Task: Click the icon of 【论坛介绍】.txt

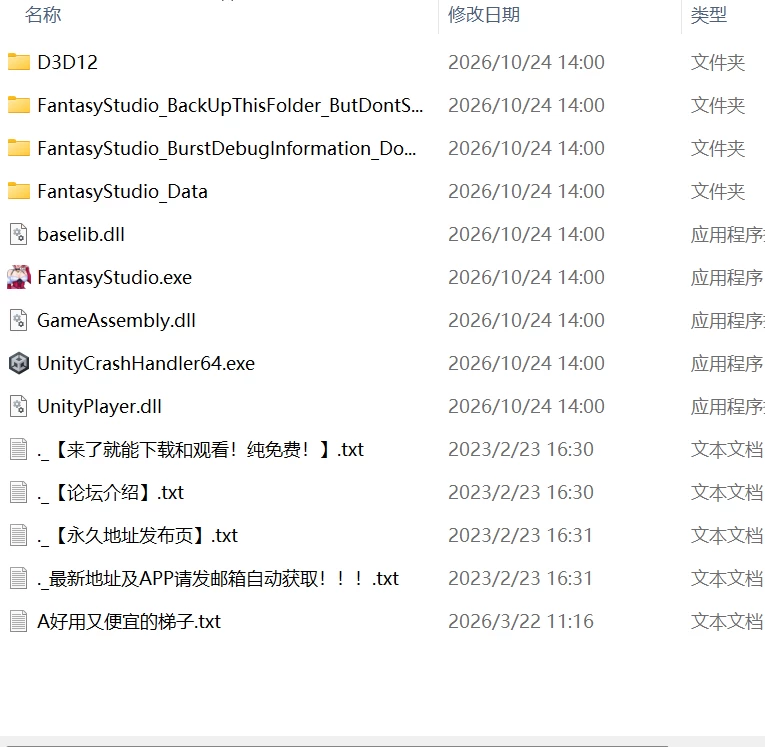Action: [19, 492]
